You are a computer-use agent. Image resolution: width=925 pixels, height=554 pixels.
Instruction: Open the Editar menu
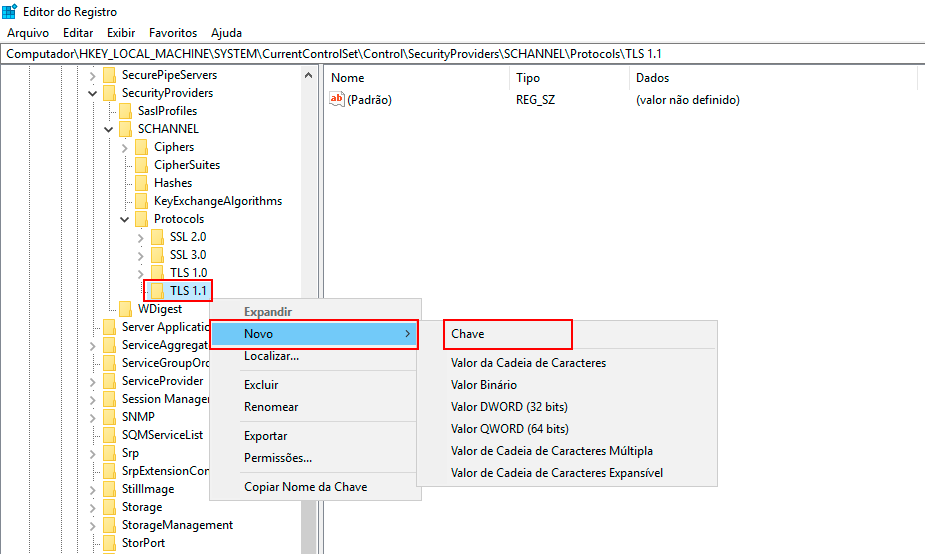(x=78, y=33)
